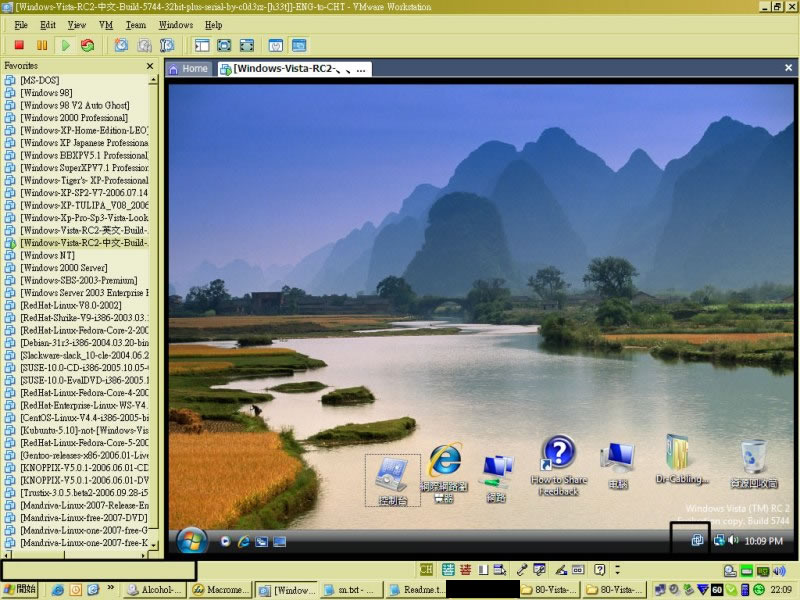Click the Vista taskbar clock 10:09 PM
This screenshot has width=800, height=600.
point(763,541)
